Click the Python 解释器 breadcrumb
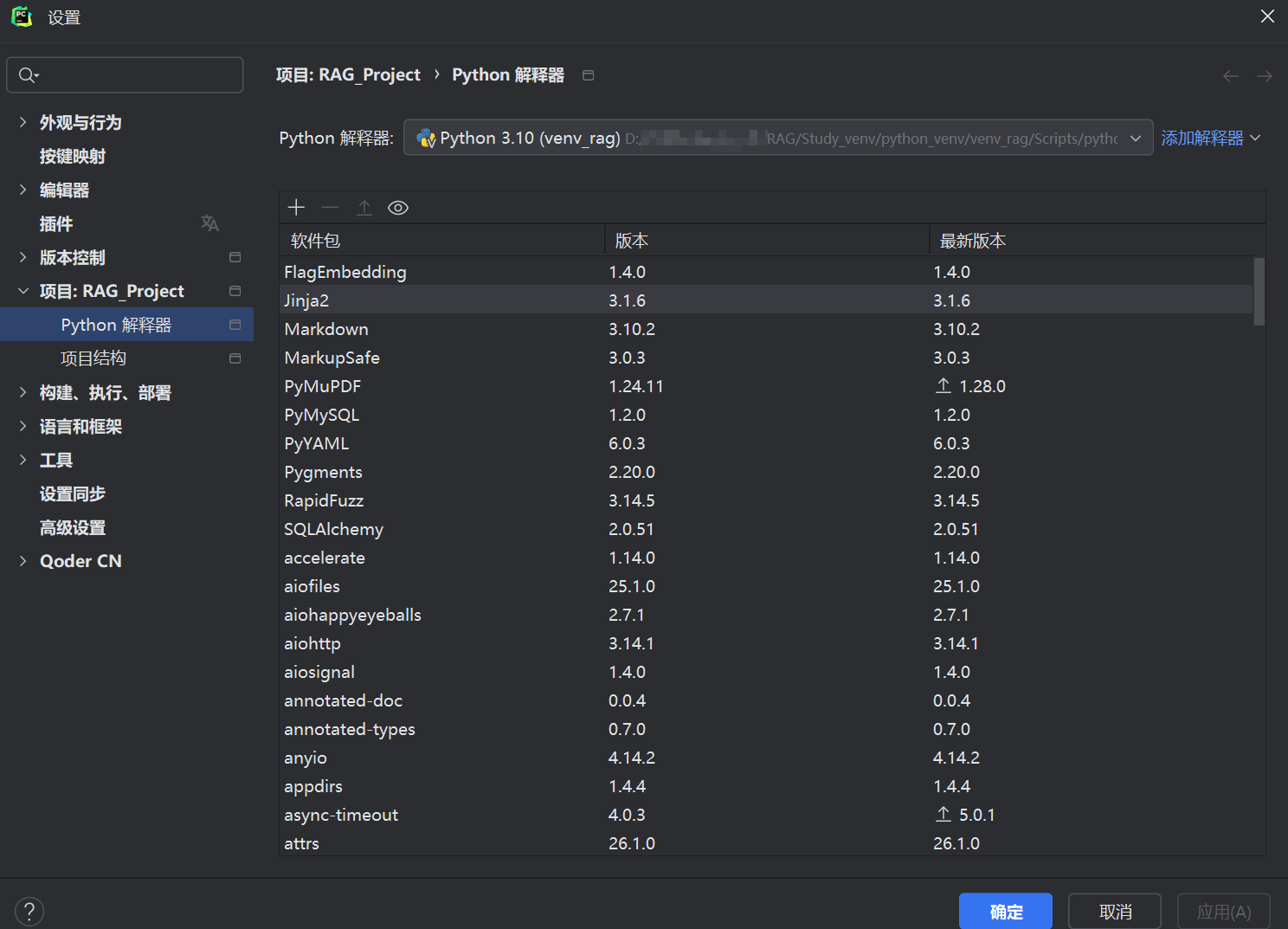This screenshot has height=929, width=1288. tap(508, 75)
